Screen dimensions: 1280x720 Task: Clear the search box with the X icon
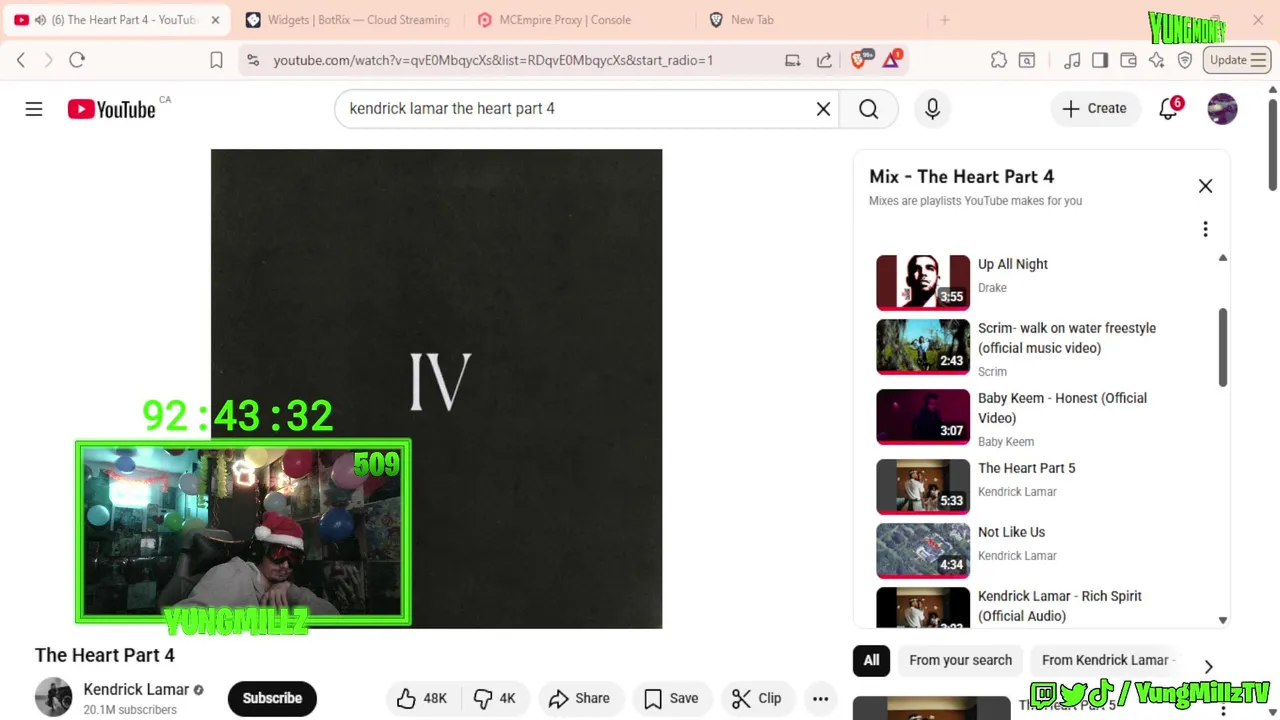point(823,109)
